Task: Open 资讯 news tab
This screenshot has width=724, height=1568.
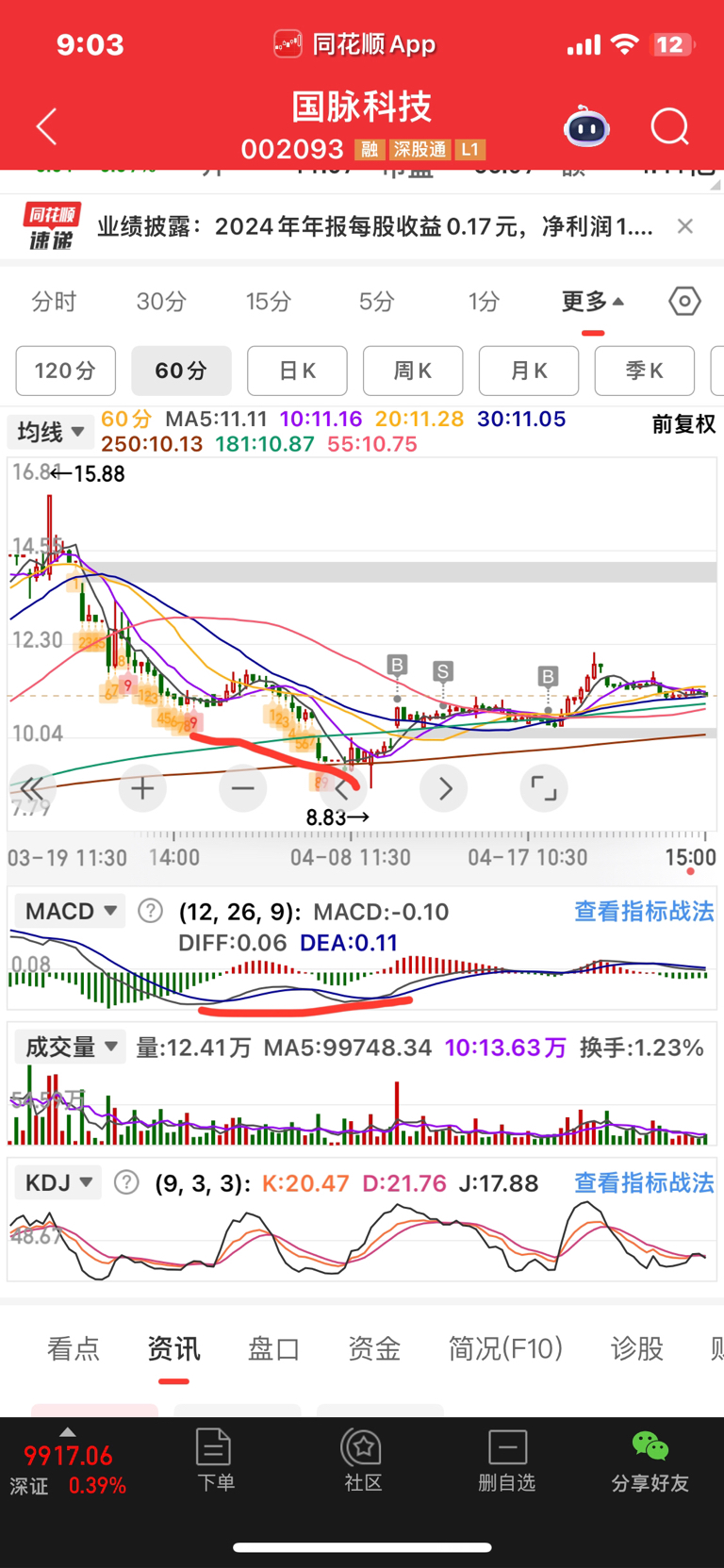Action: tap(173, 1349)
